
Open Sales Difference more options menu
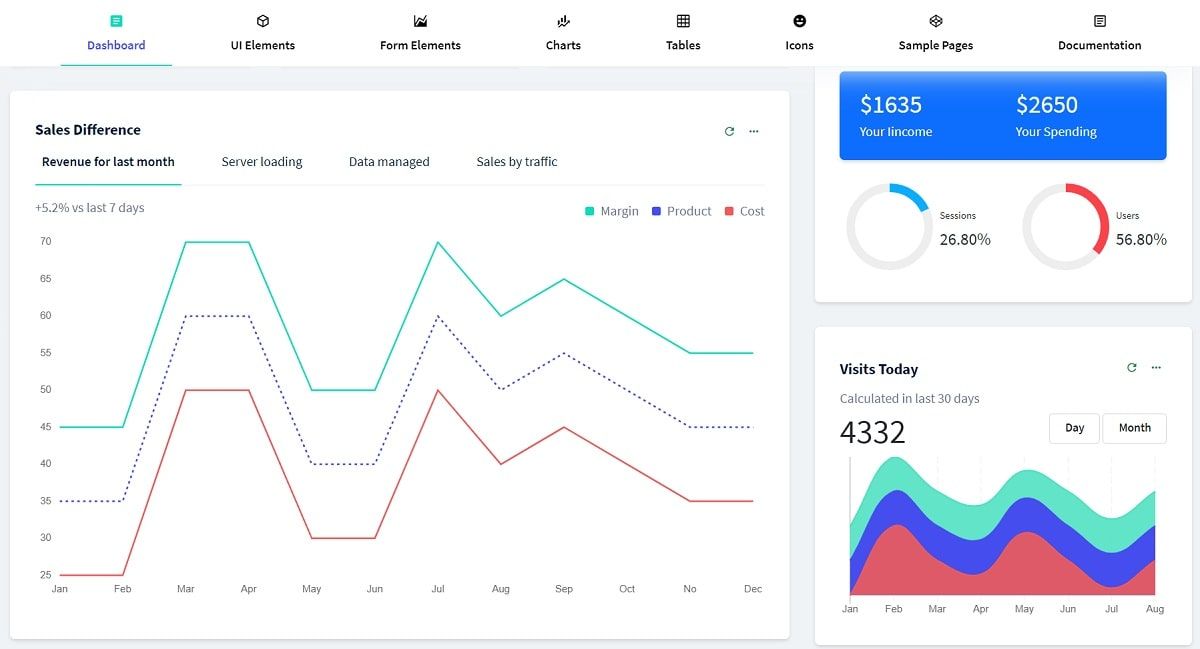[754, 131]
